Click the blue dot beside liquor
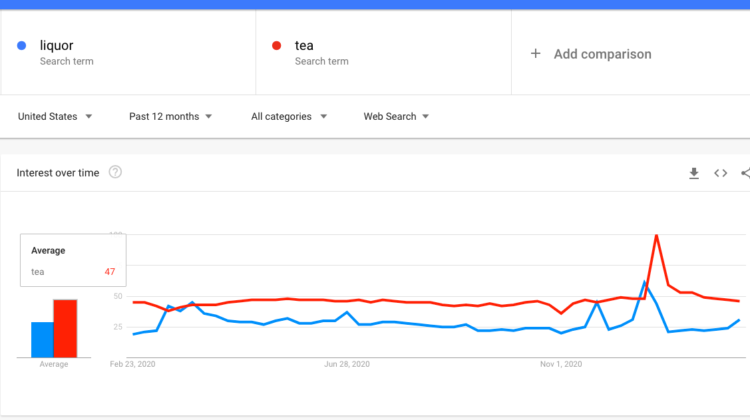750x420 pixels. click(22, 46)
